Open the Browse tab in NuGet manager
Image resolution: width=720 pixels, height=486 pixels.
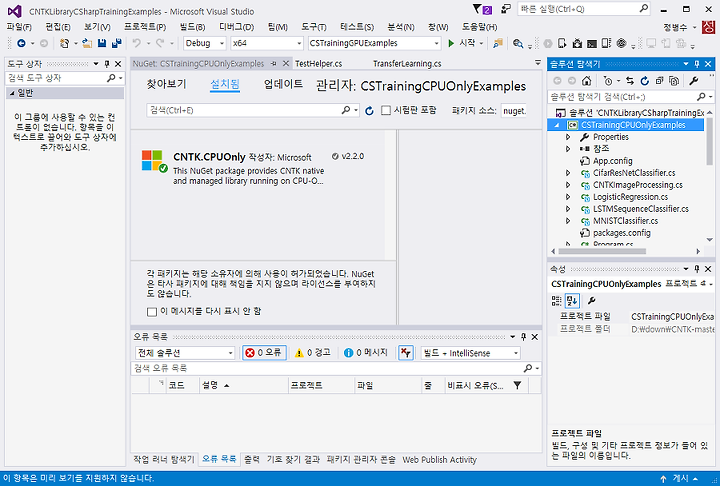click(166, 84)
